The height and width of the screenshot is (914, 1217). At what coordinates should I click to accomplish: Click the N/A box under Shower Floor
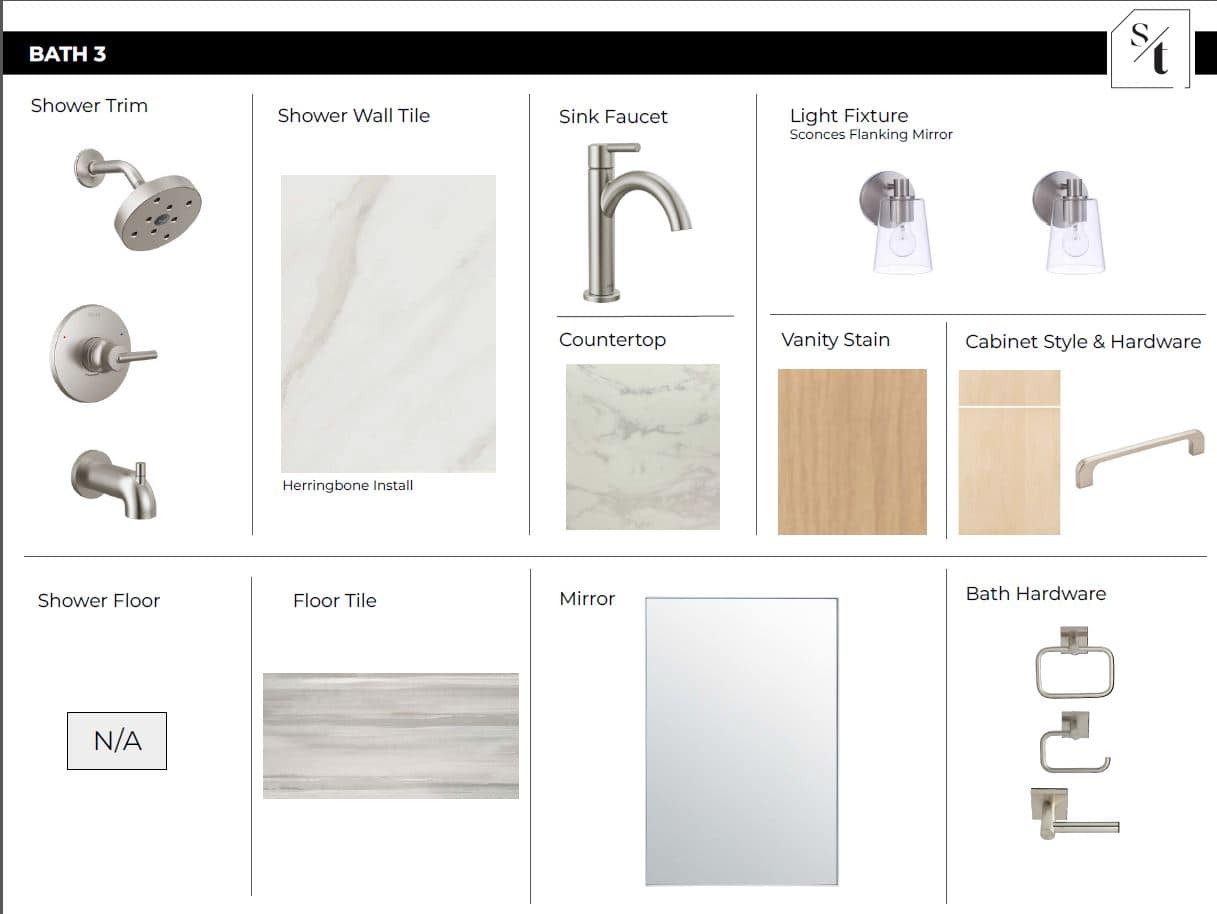pos(117,741)
